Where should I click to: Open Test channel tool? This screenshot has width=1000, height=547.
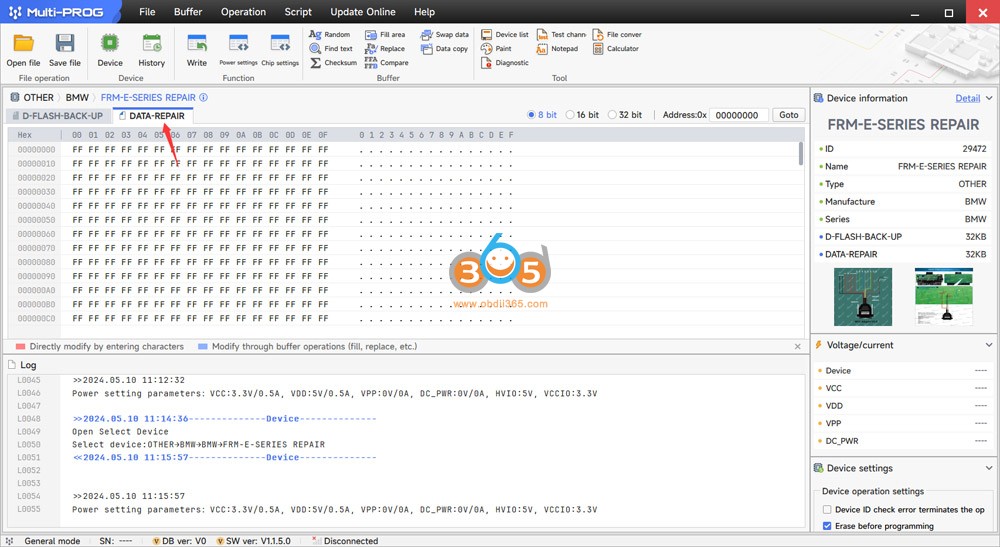(561, 34)
